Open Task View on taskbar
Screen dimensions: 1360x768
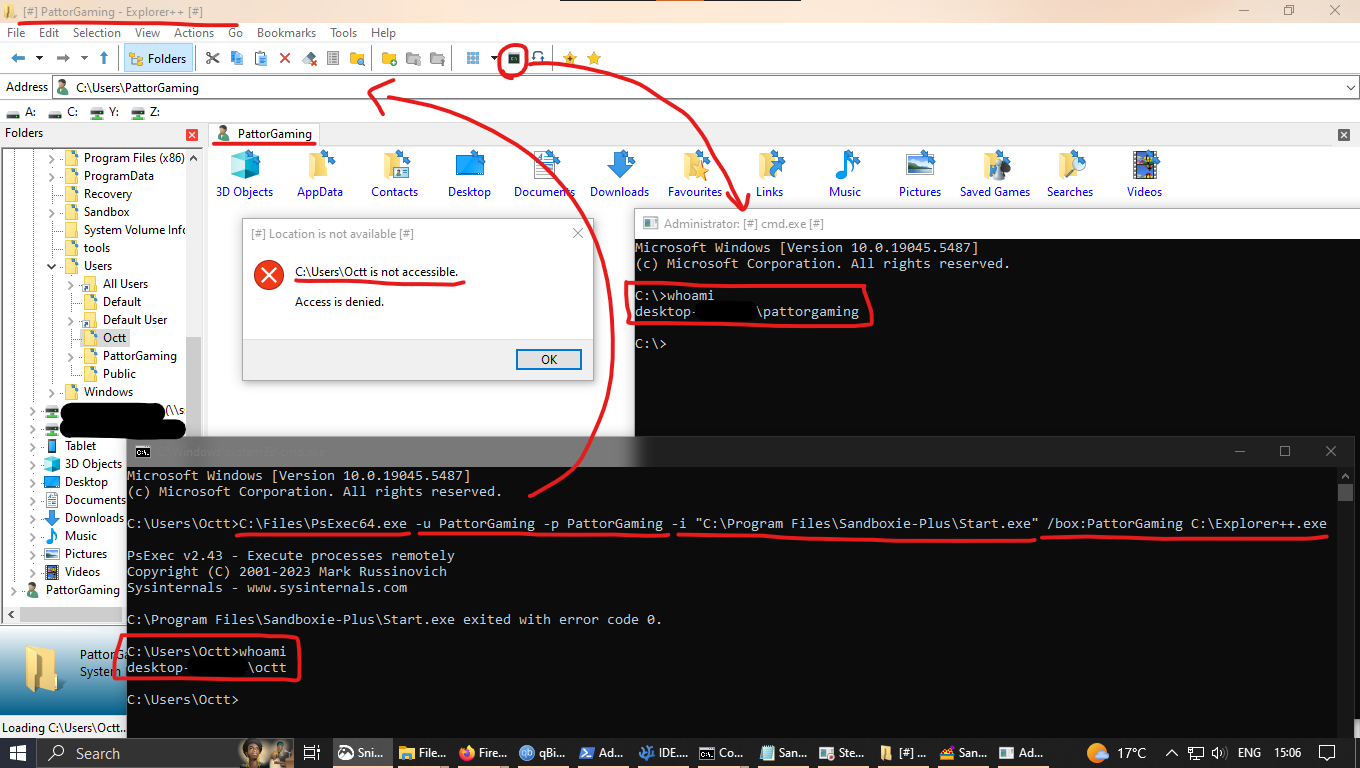point(311,753)
